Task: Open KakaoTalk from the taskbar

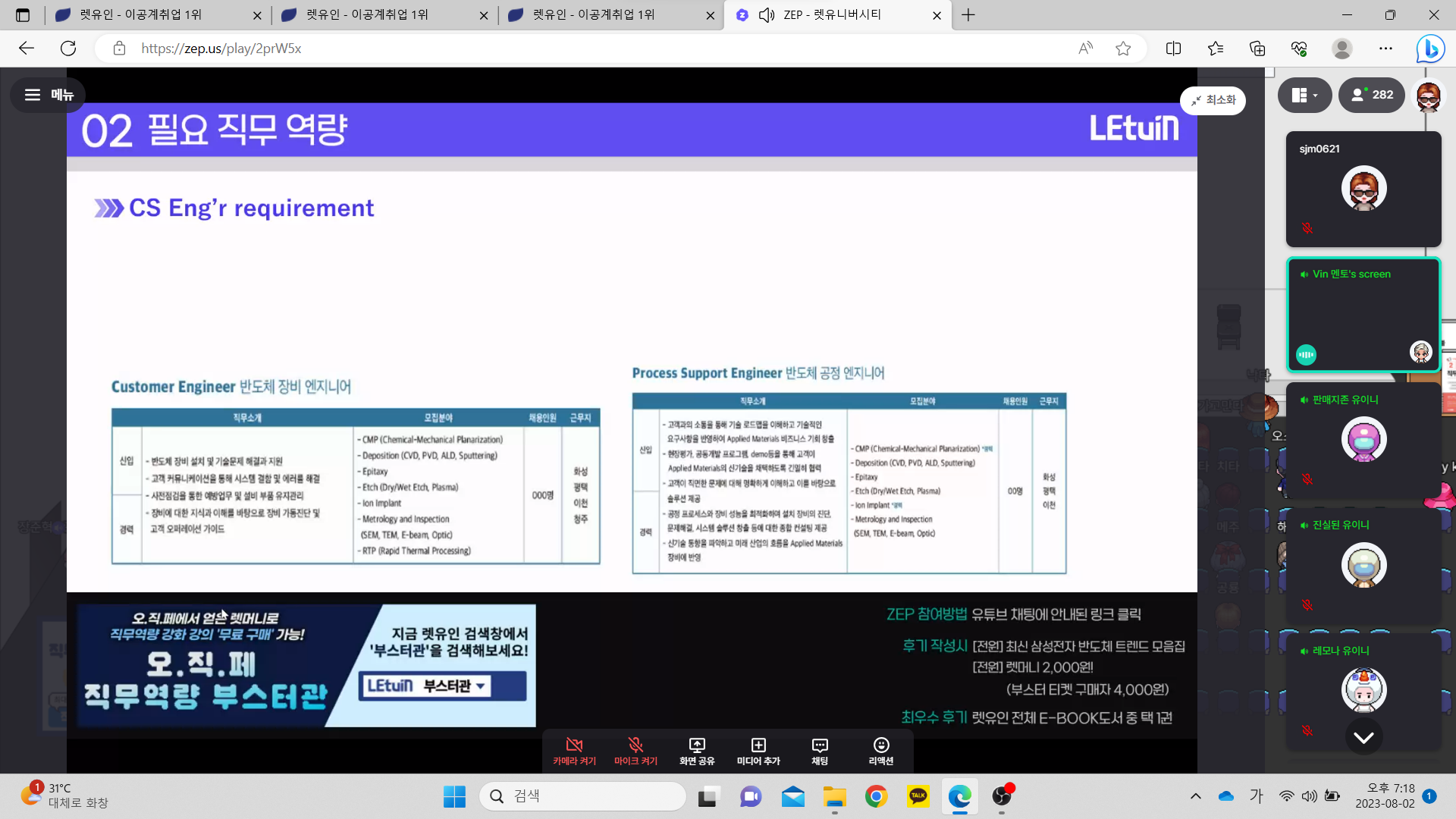Action: [918, 796]
